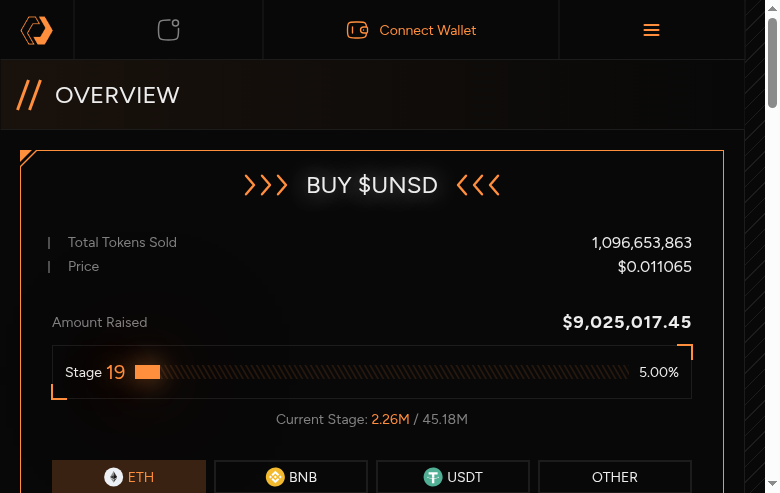Image resolution: width=780 pixels, height=493 pixels.
Task: Click the orange hexagon site logo
Action: 37,30
